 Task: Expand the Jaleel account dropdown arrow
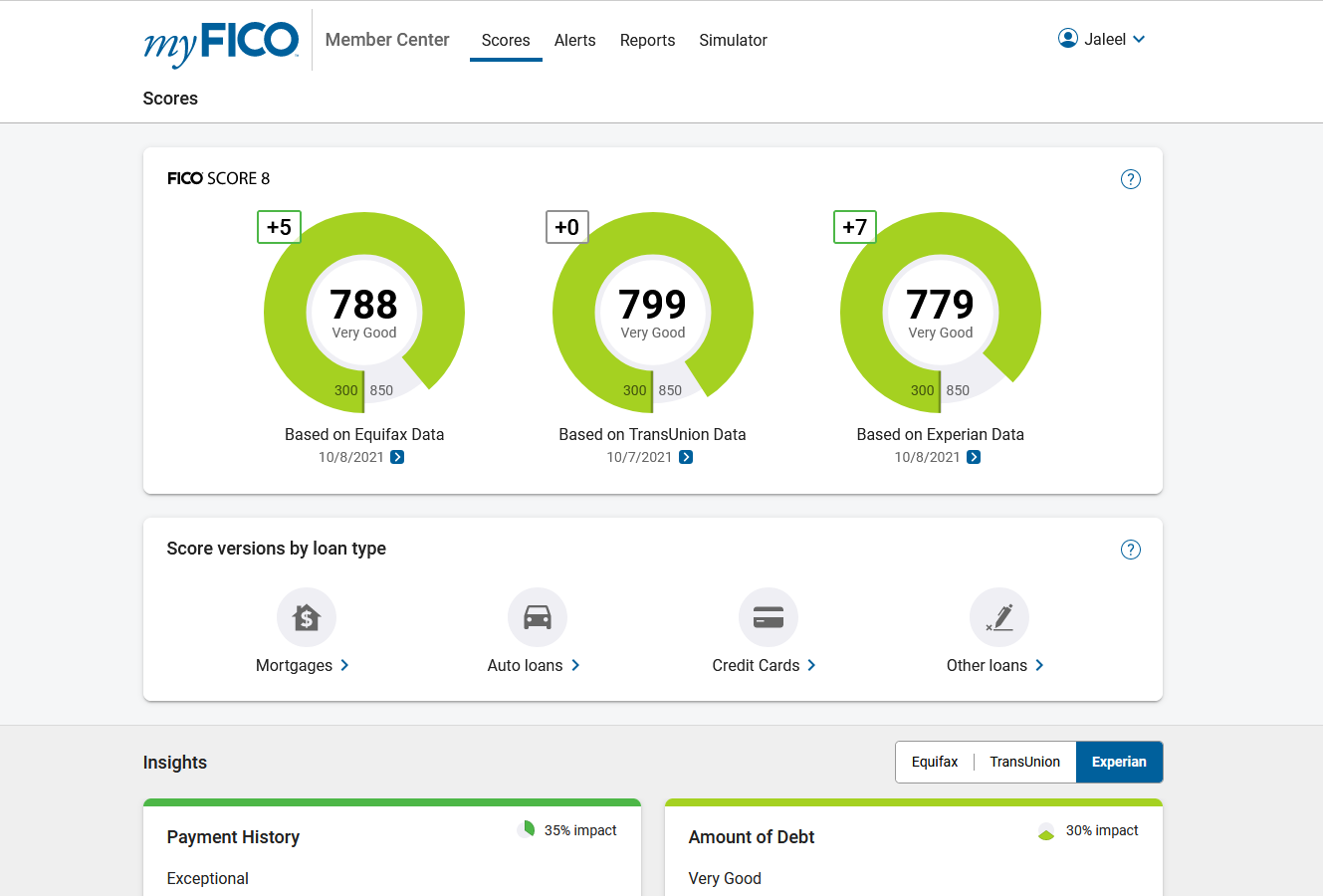tap(1139, 40)
